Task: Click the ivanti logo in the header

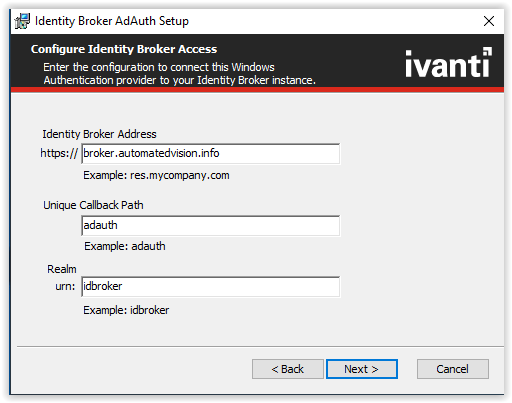Action: (448, 62)
